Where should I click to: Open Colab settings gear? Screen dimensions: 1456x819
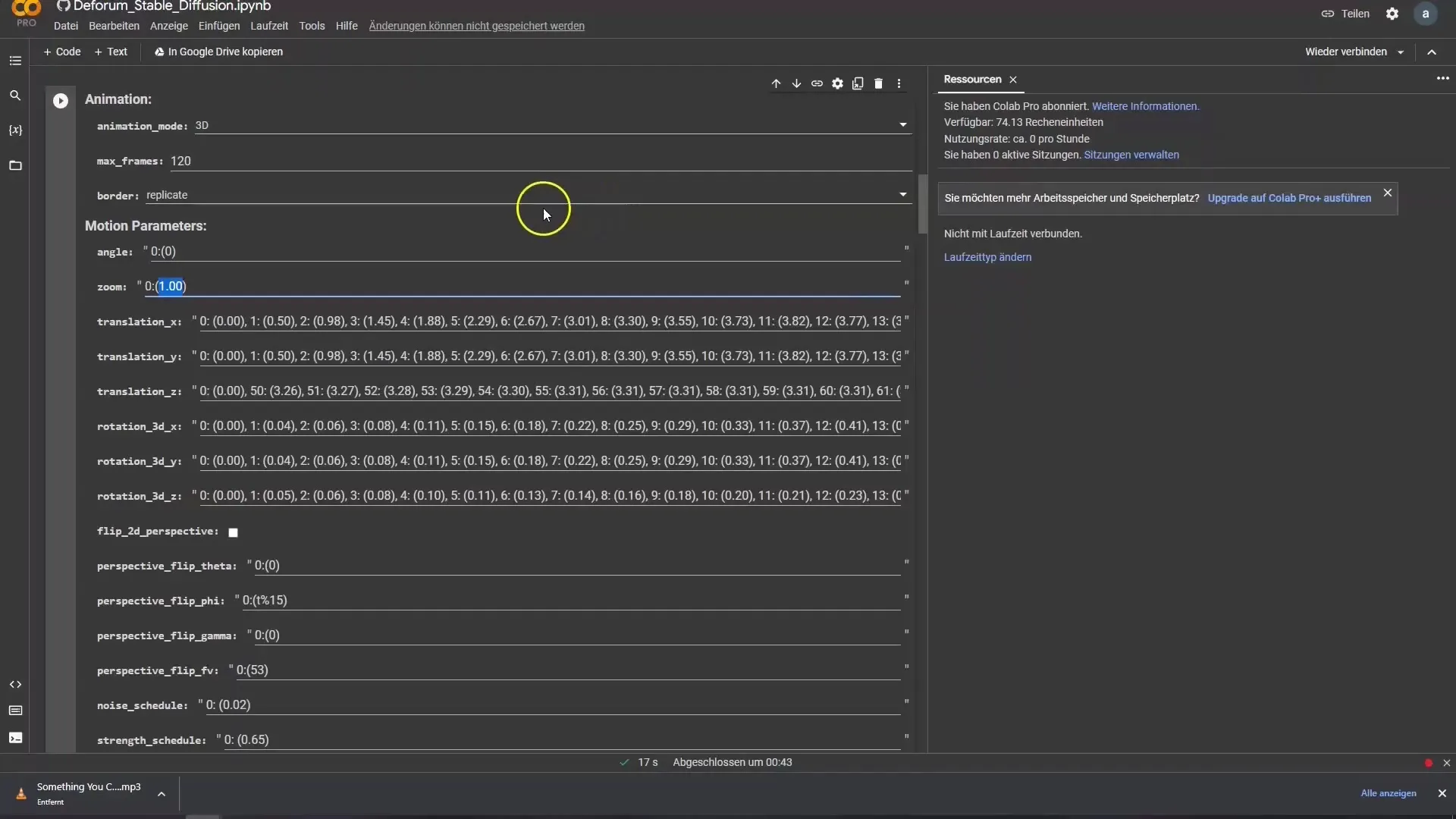point(1392,14)
